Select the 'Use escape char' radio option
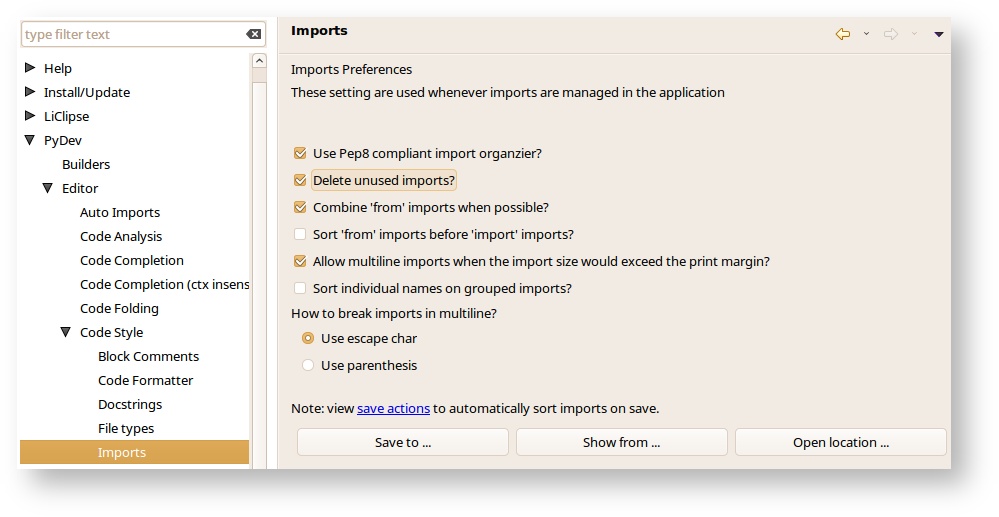The width and height of the screenshot is (999, 517). pyautogui.click(x=308, y=339)
